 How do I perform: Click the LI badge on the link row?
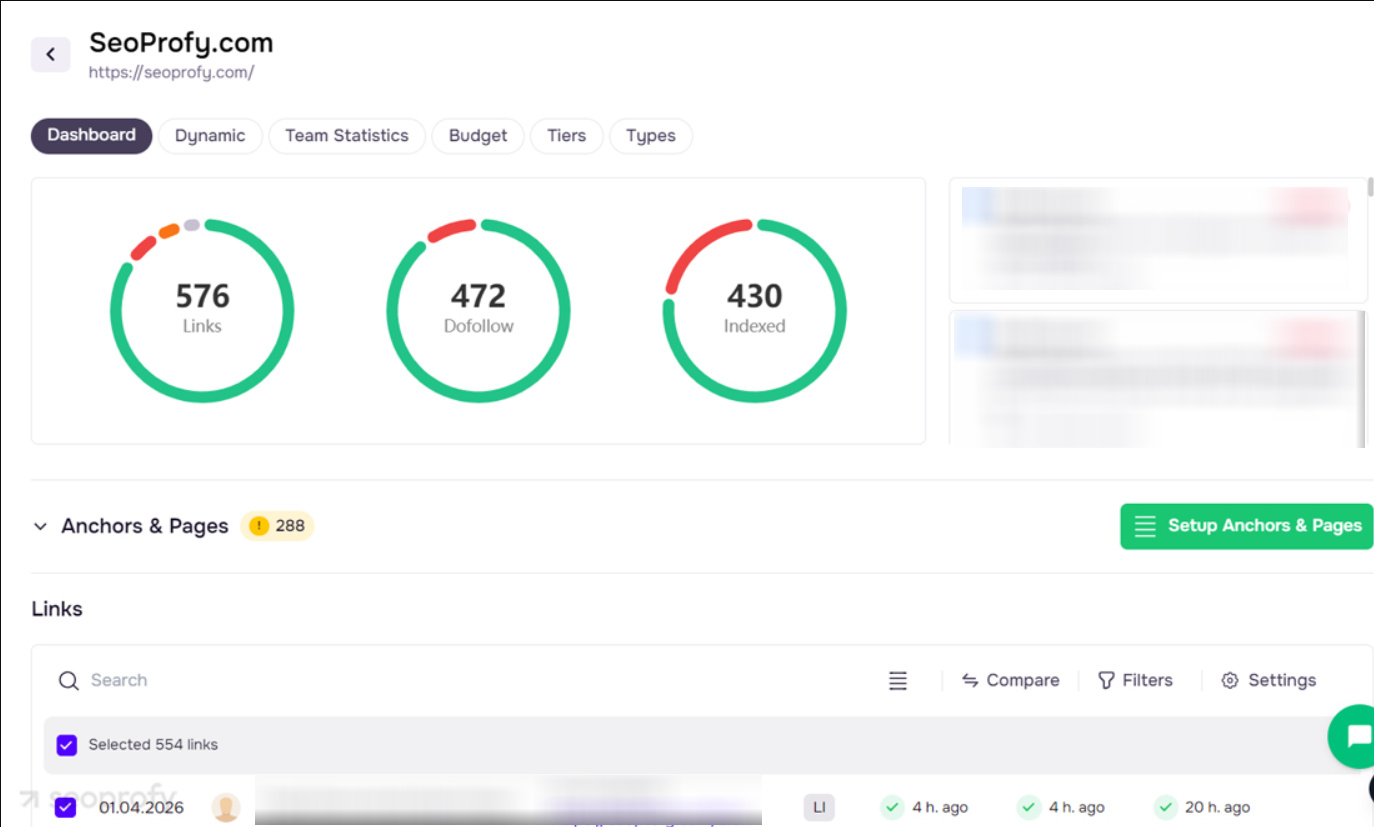pyautogui.click(x=819, y=807)
